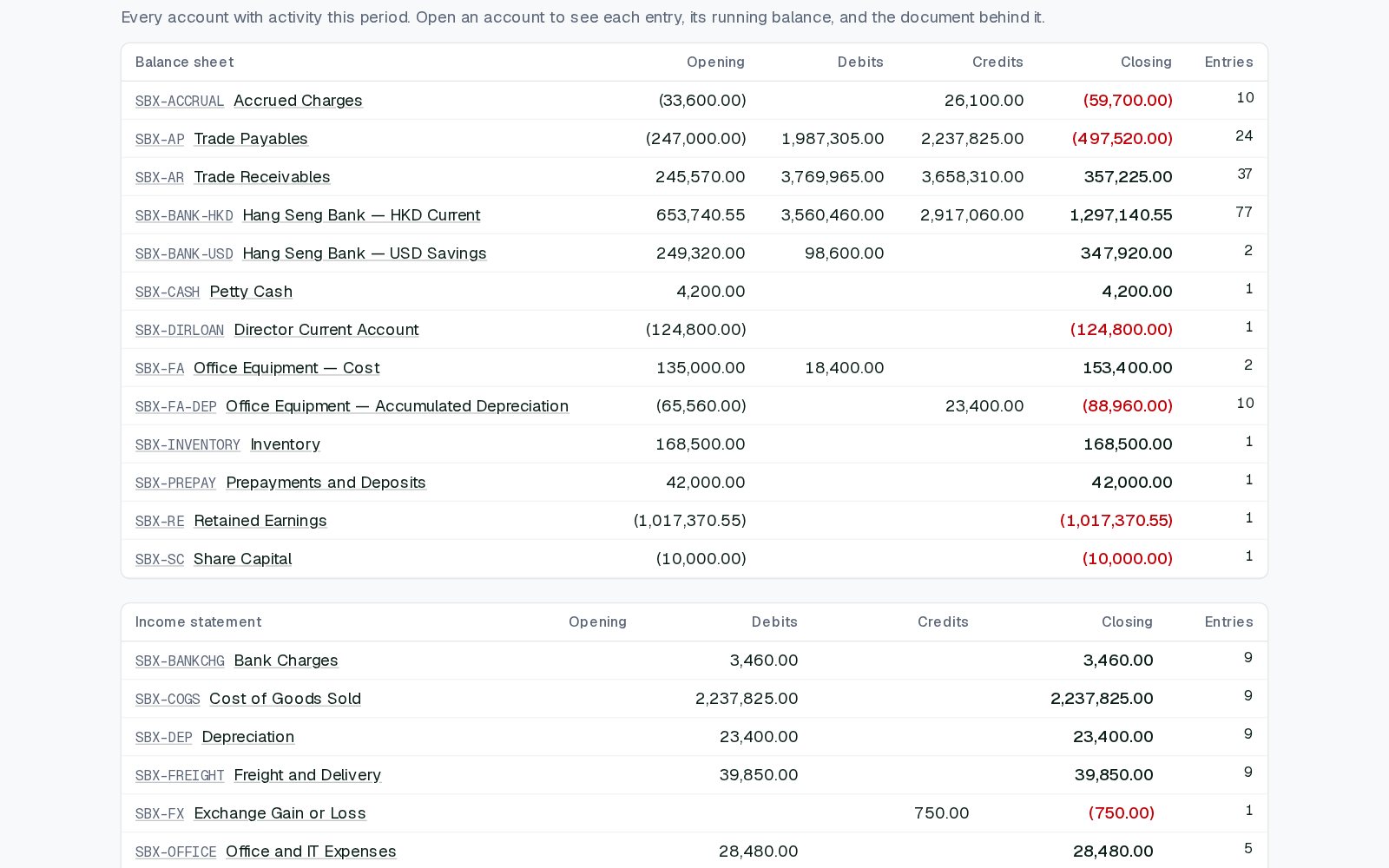Open Trade Receivables account
Screen dimensions: 1389x868
click(262, 177)
